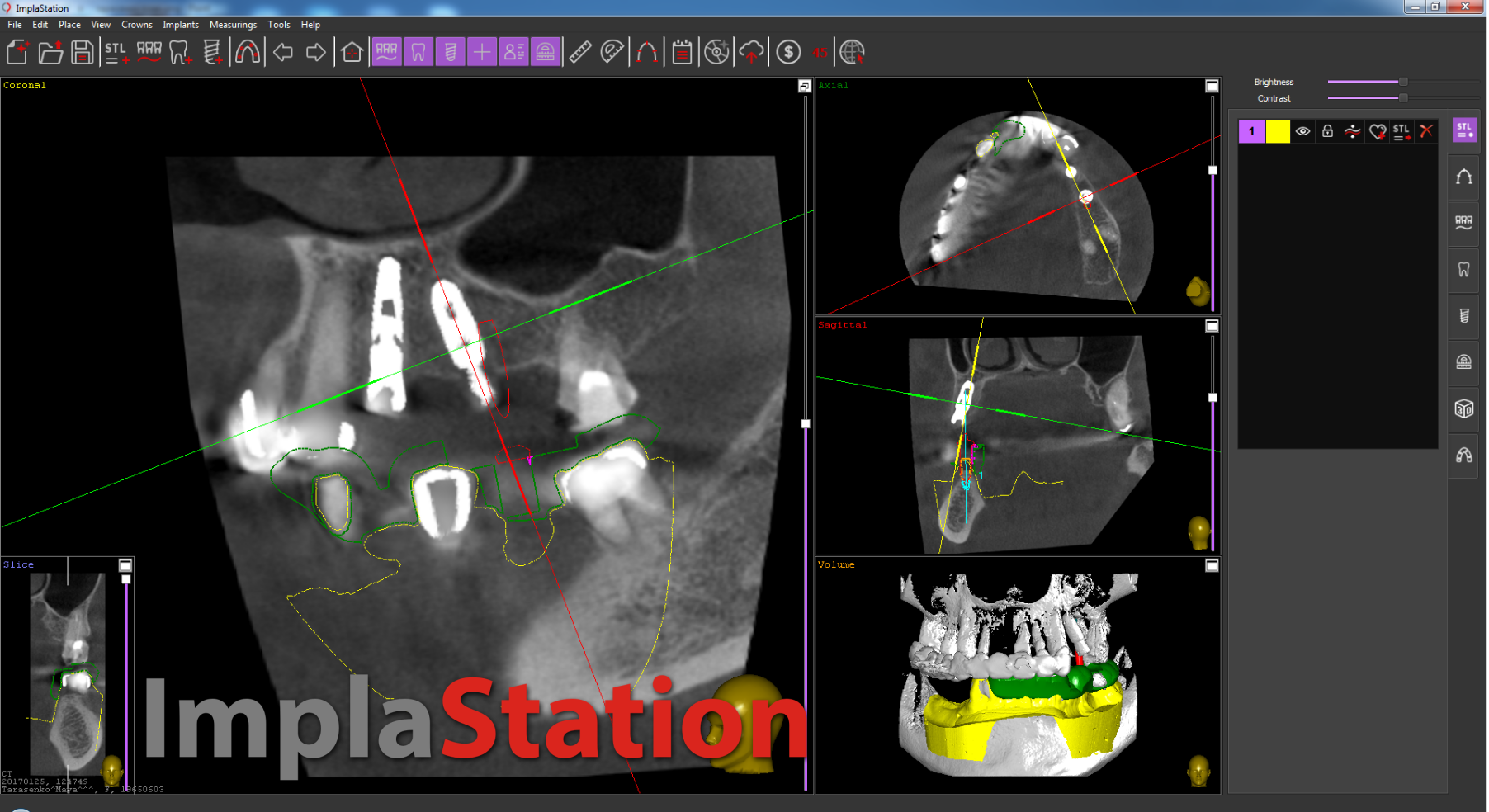The height and width of the screenshot is (812, 1489).
Task: Open the Crowns menu
Action: 137,25
